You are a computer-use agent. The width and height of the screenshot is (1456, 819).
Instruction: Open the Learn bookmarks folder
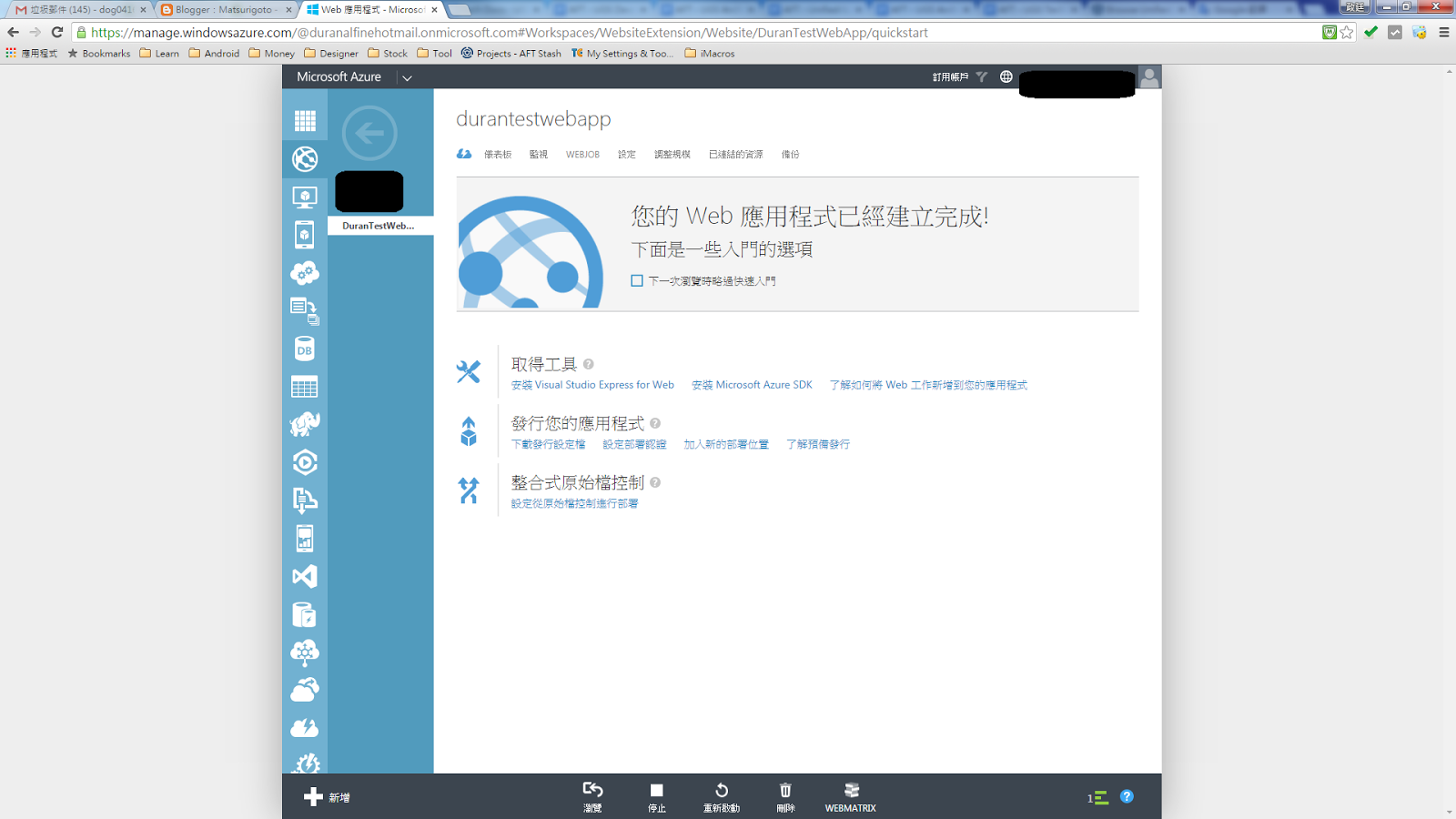[x=159, y=54]
